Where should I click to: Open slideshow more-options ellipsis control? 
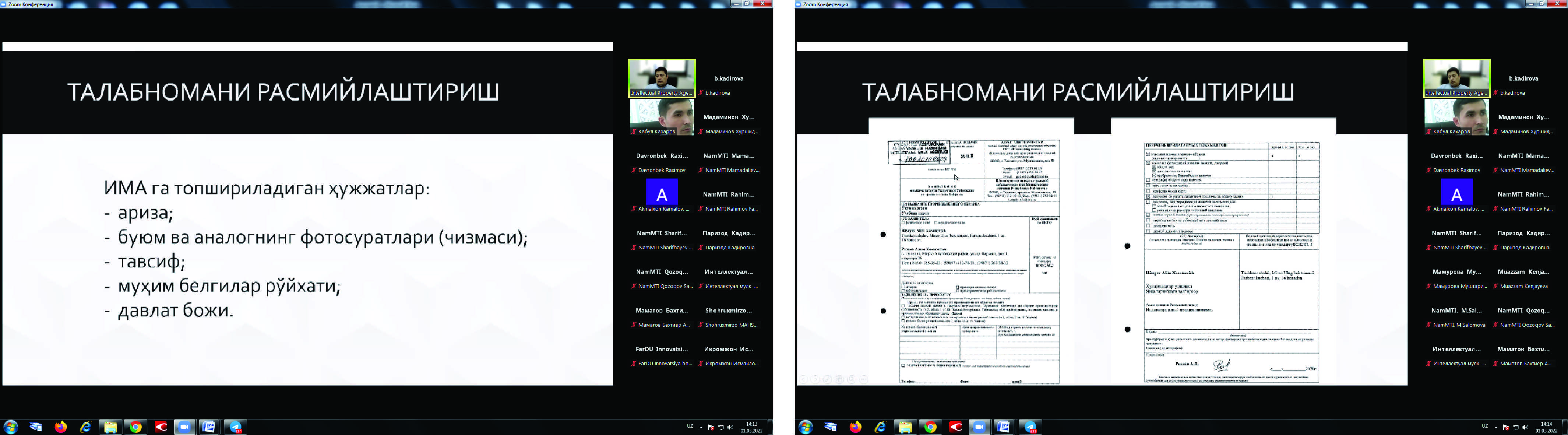(x=864, y=379)
